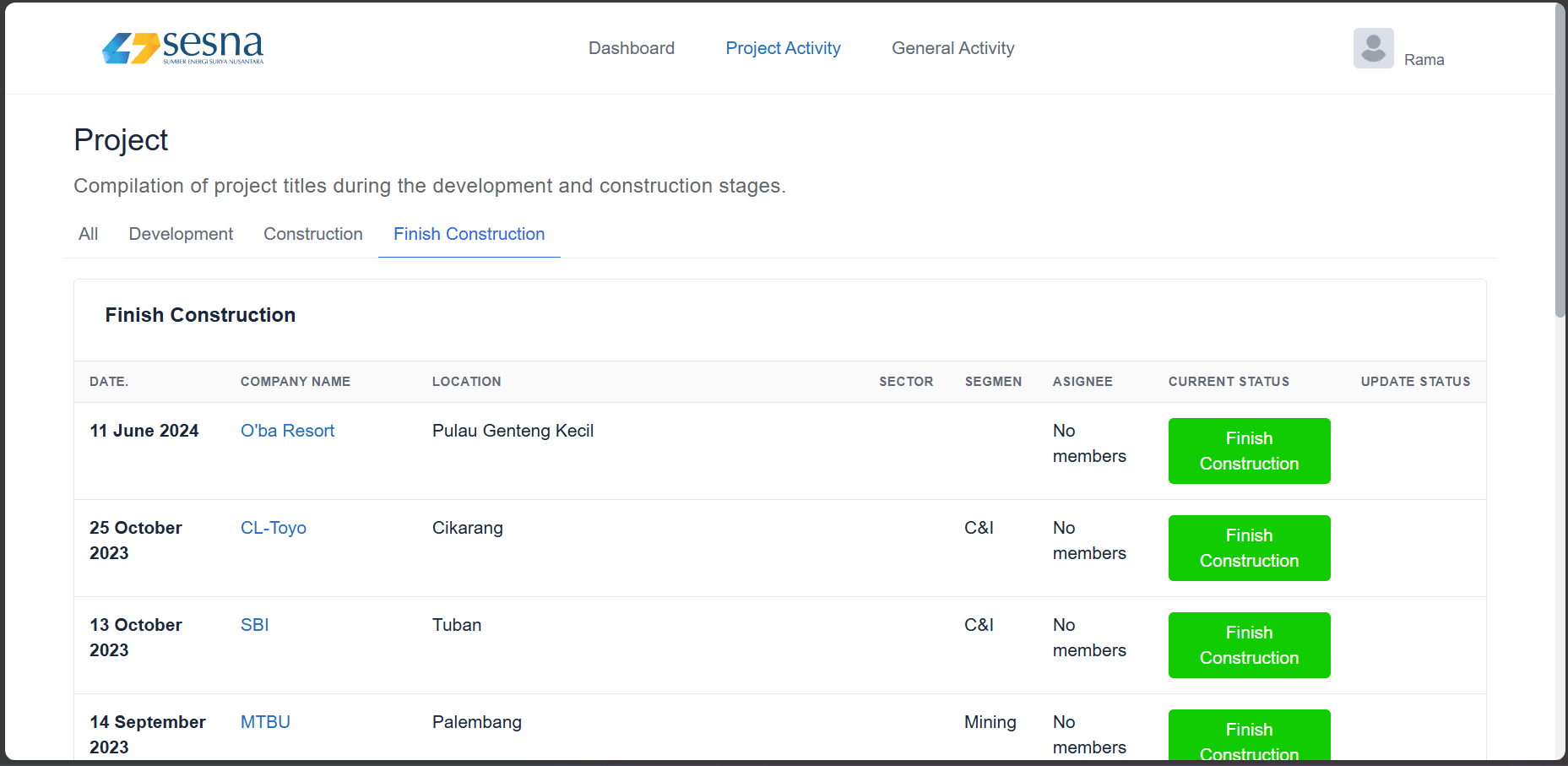
Task: Click the Cikarang location cell
Action: 468,528
